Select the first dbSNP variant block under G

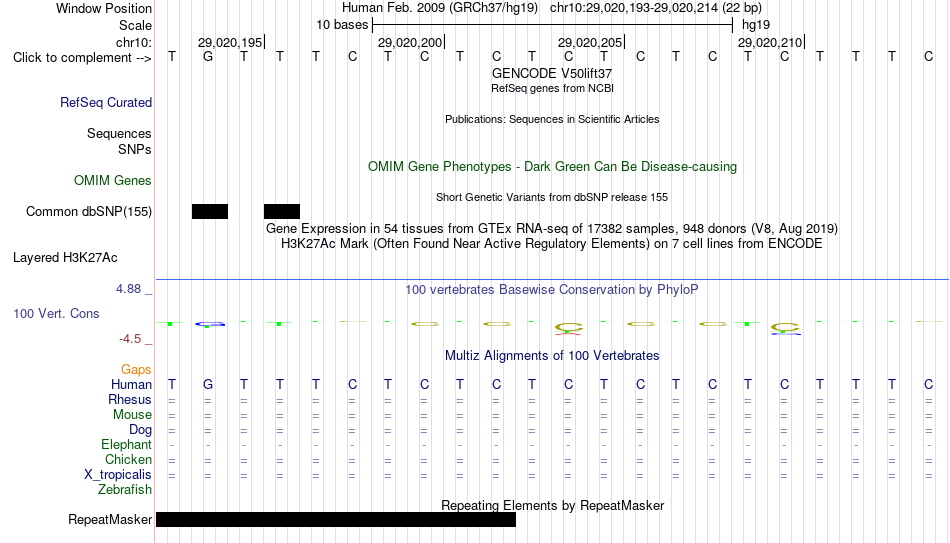click(x=210, y=212)
